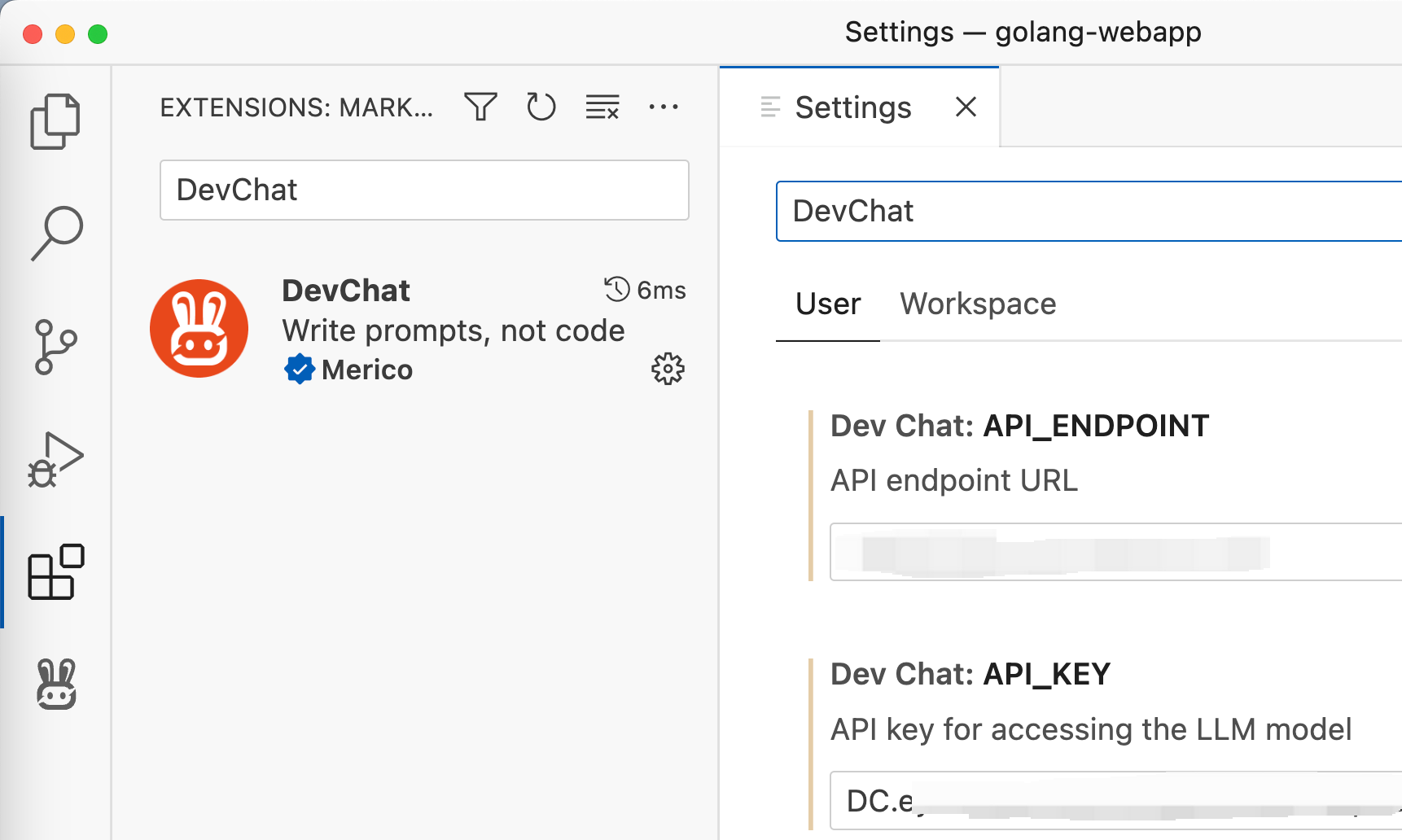Click the Merico verified publisher badge
Viewport: 1402px width, 840px height.
(300, 369)
